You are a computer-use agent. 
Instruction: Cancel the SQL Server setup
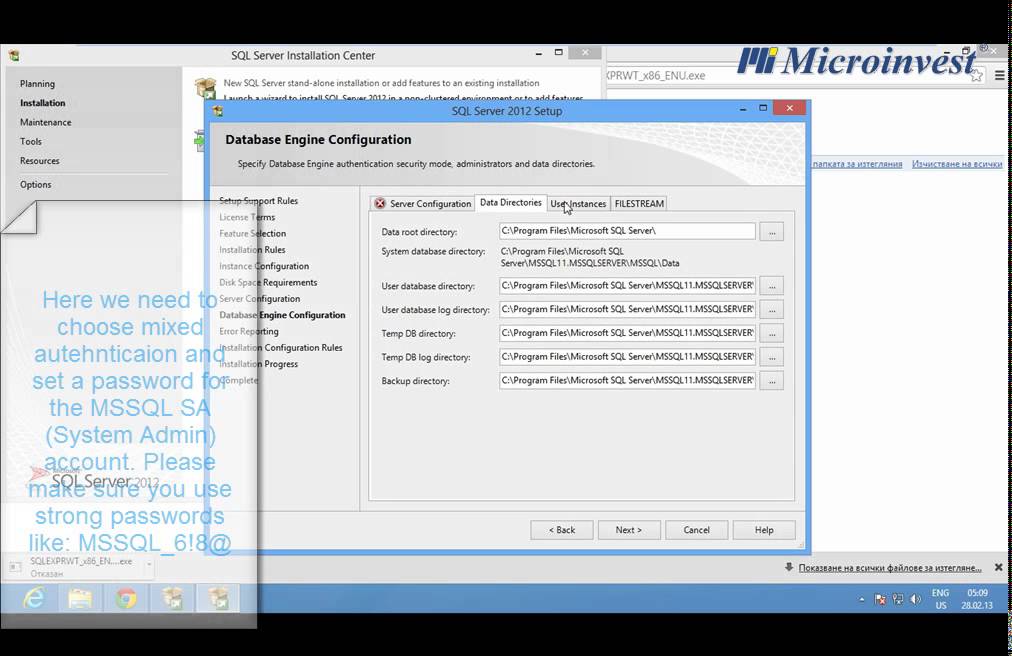tap(696, 530)
